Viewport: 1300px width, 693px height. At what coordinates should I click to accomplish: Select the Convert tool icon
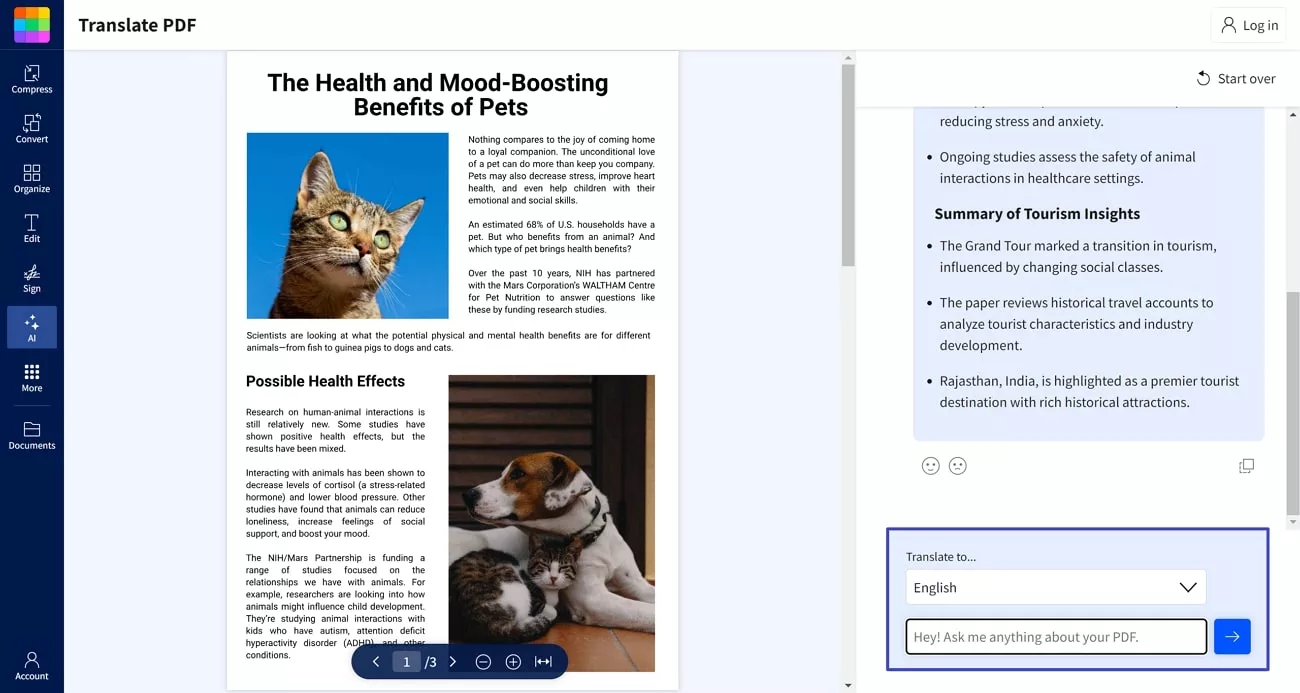[32, 128]
